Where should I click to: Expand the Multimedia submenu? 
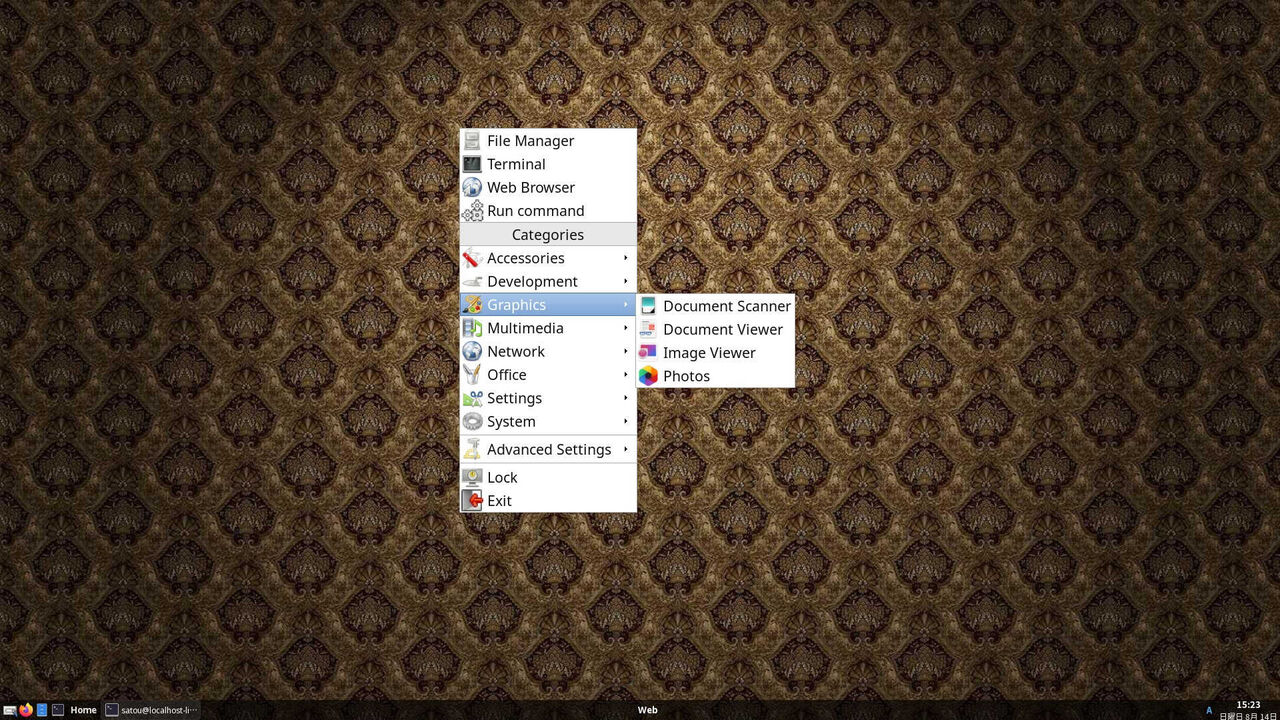526,328
